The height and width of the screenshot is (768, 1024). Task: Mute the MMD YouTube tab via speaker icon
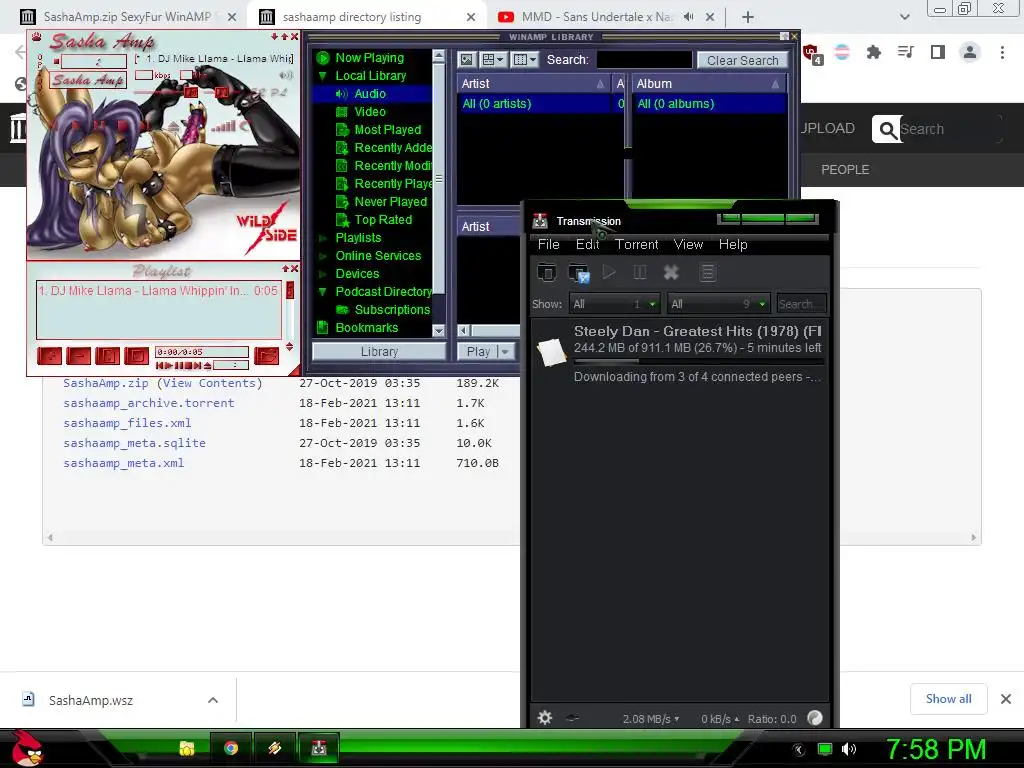point(688,17)
